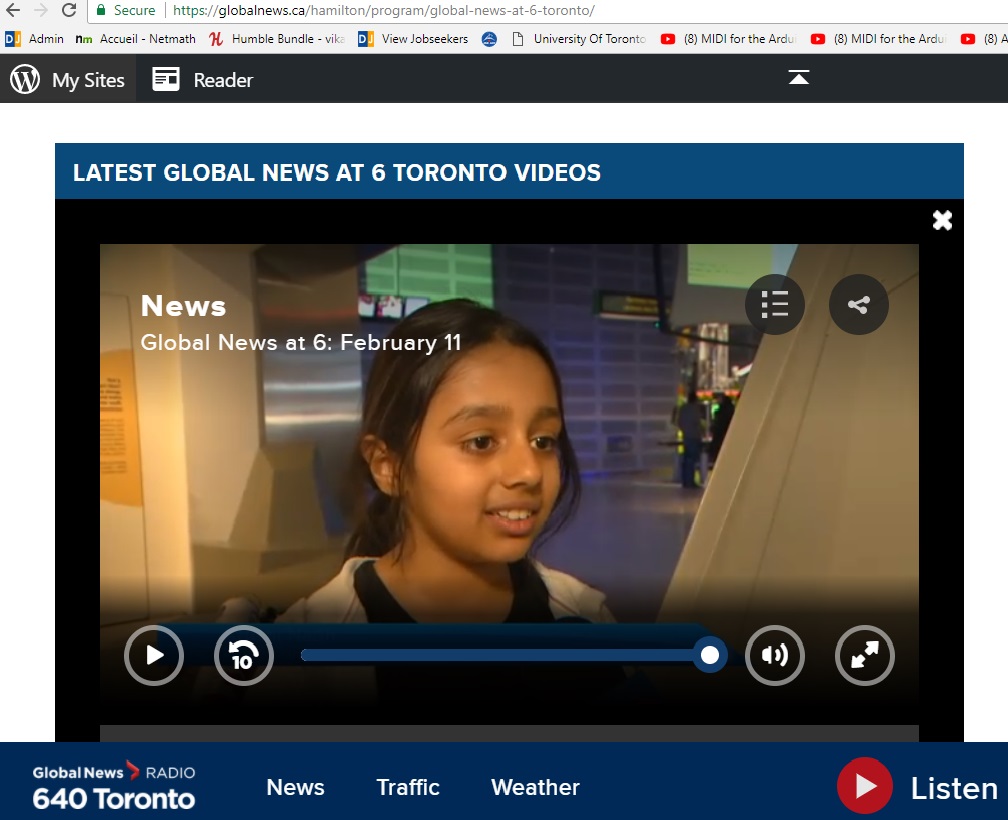1008x820 pixels.
Task: Open Humble Bundle bookmark
Action: click(277, 39)
